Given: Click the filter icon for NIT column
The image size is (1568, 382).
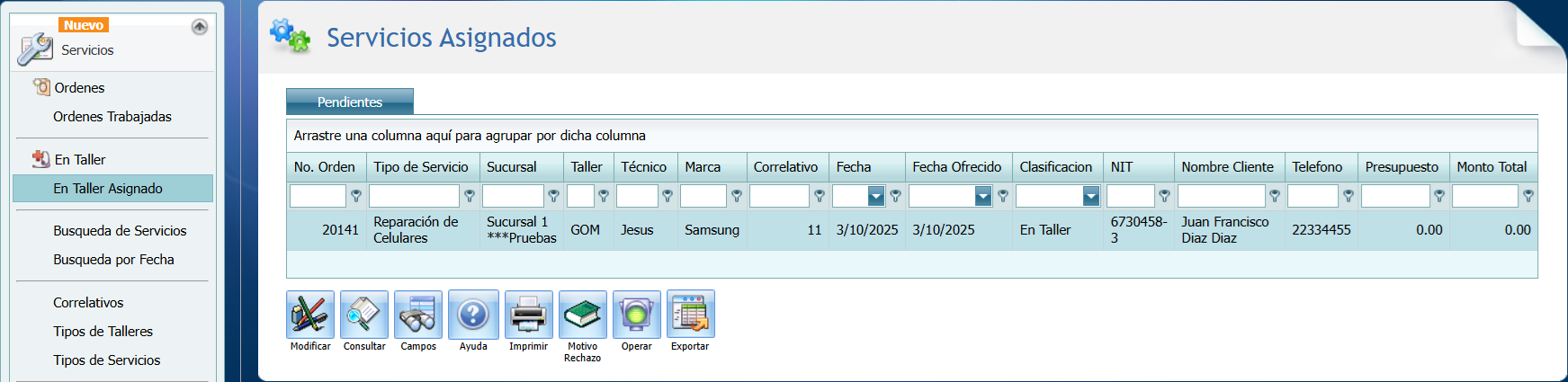Looking at the screenshot, I should click(x=1165, y=196).
